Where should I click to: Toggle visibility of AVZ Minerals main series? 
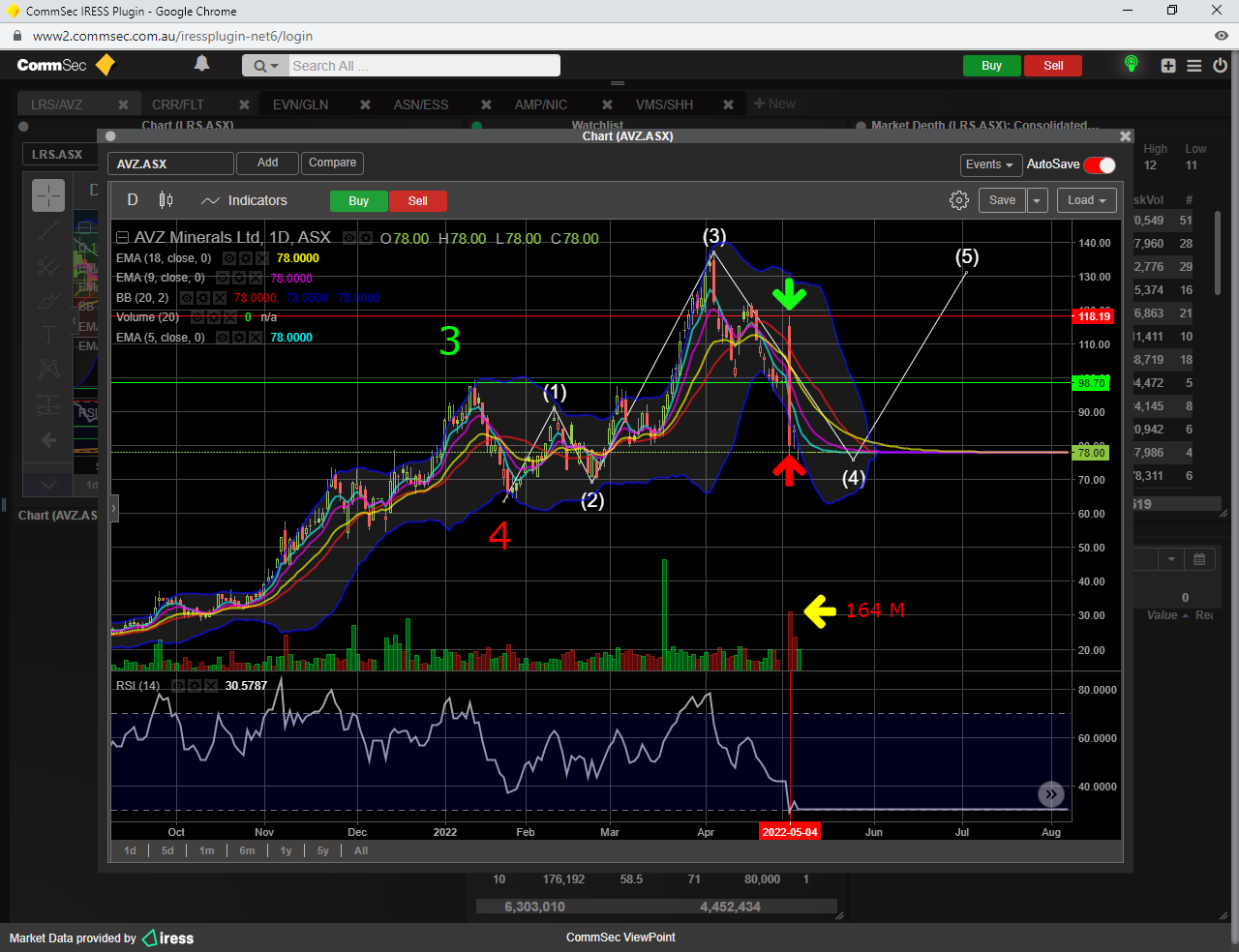point(349,238)
